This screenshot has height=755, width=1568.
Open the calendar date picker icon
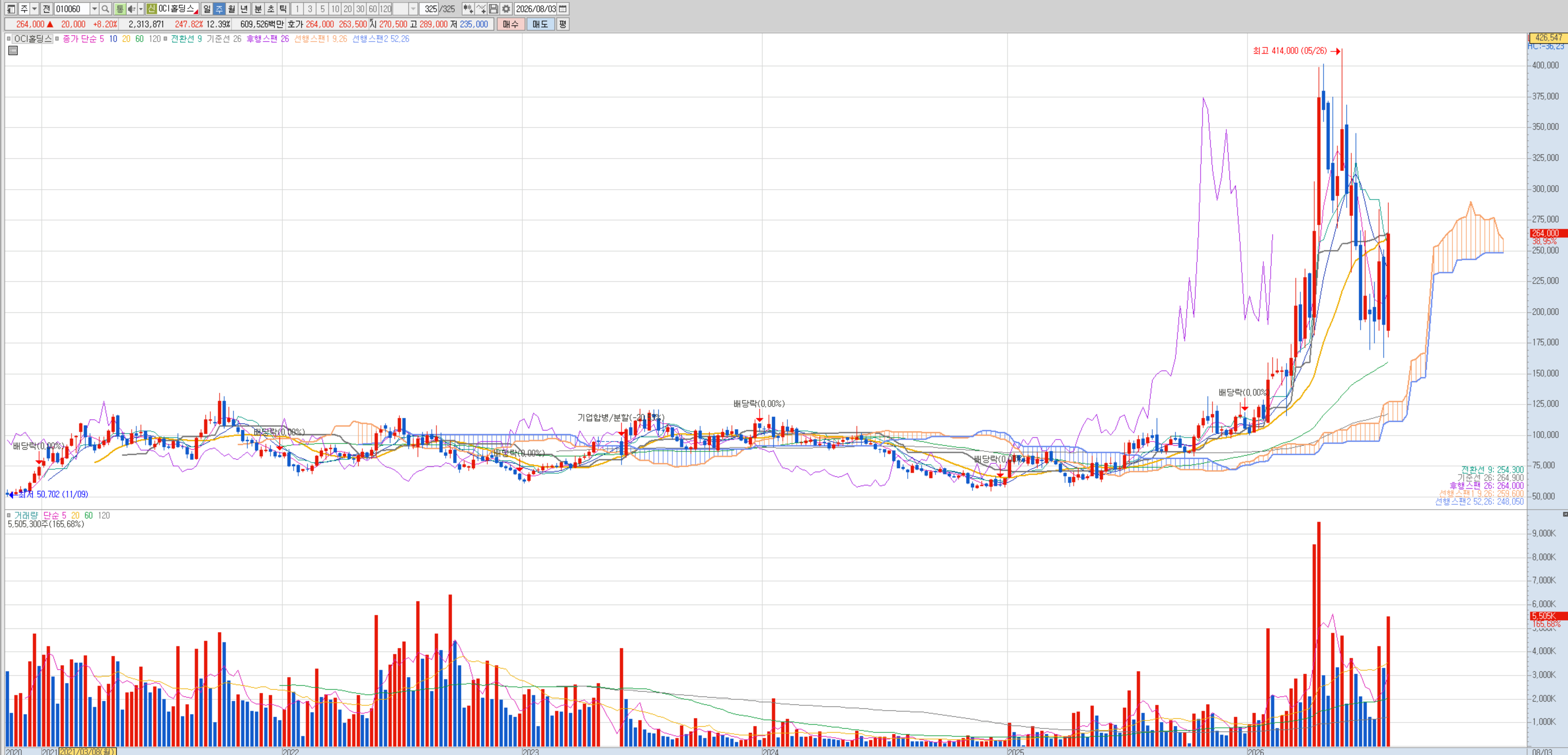(x=563, y=8)
